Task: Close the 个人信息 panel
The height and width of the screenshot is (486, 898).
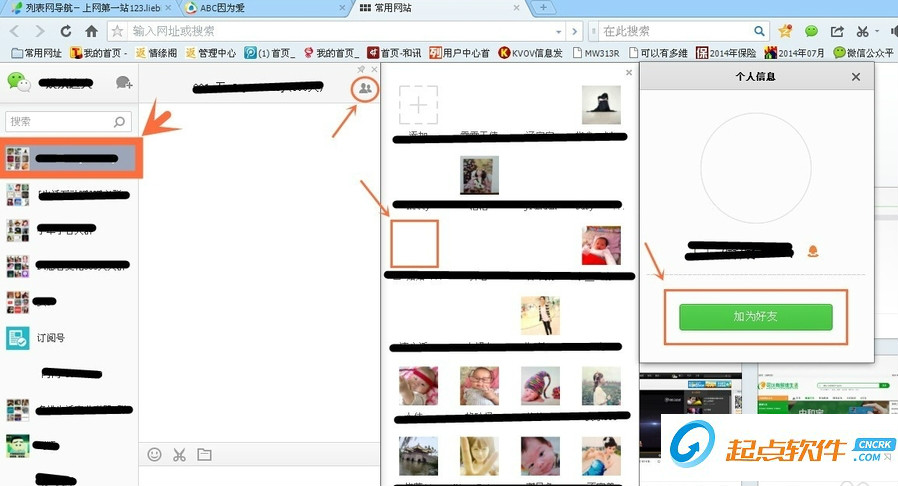Action: pos(856,77)
